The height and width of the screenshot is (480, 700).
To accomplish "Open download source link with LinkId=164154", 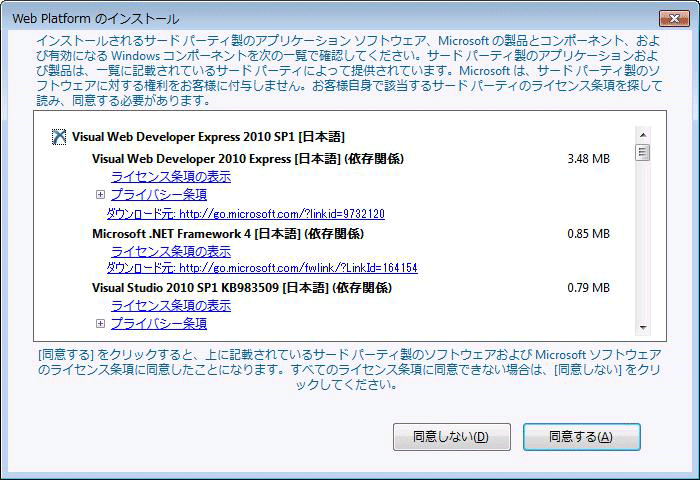I will 262,268.
